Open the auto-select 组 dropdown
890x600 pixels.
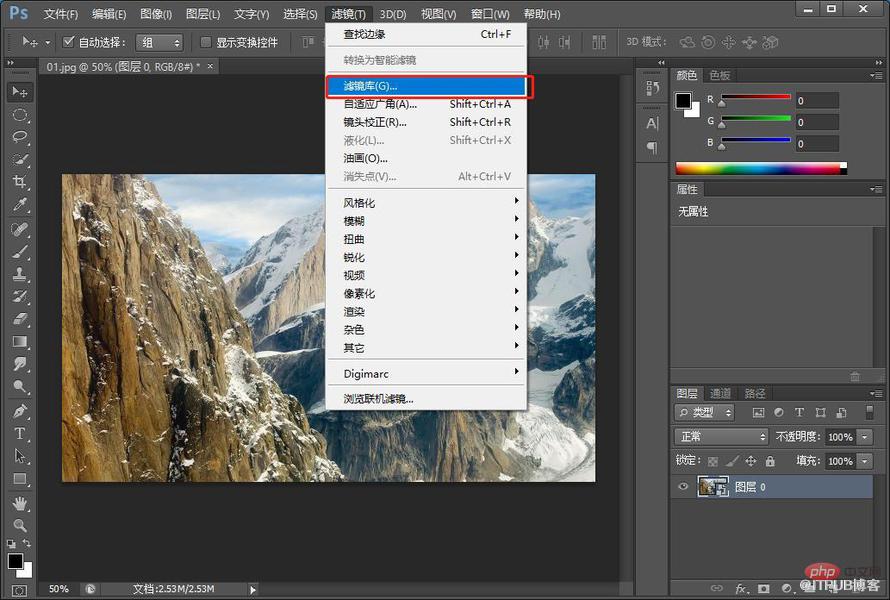(159, 43)
